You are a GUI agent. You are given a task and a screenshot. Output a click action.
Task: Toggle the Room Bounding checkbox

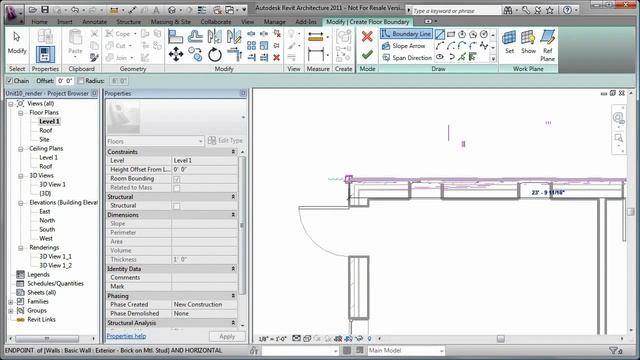[x=177, y=179]
